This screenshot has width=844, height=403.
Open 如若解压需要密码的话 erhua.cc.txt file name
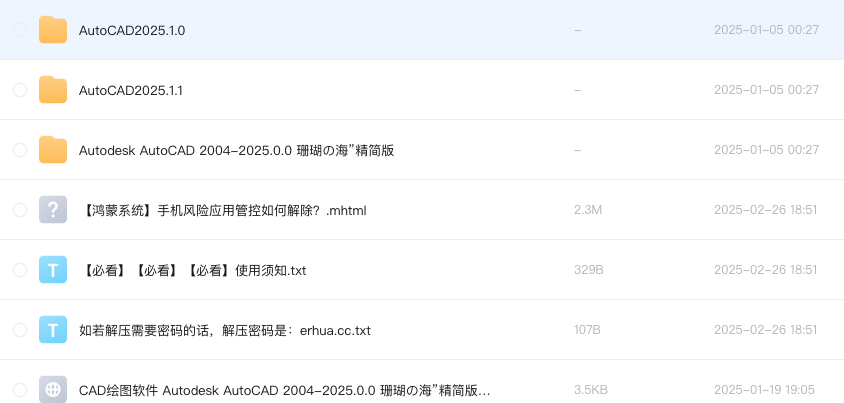click(225, 330)
